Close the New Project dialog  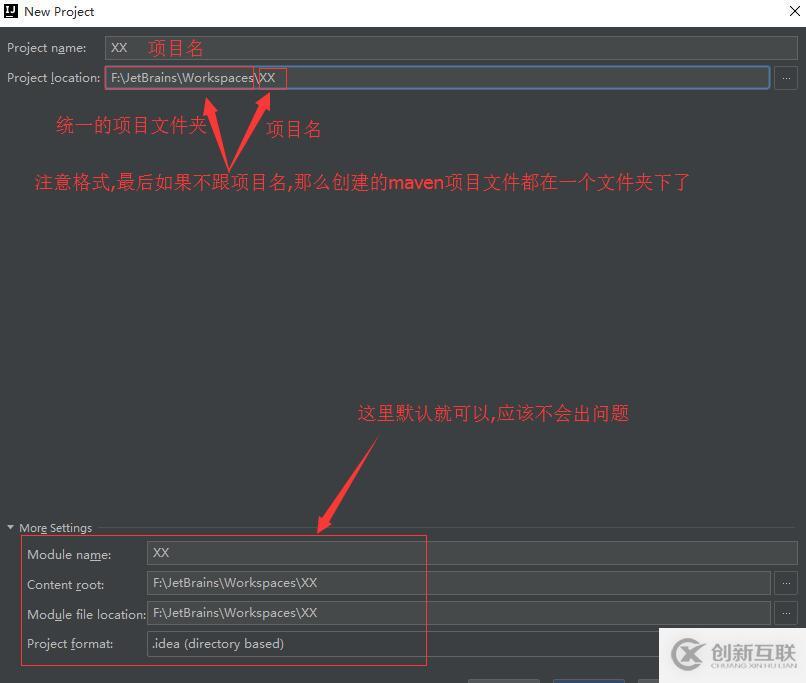[x=793, y=11]
